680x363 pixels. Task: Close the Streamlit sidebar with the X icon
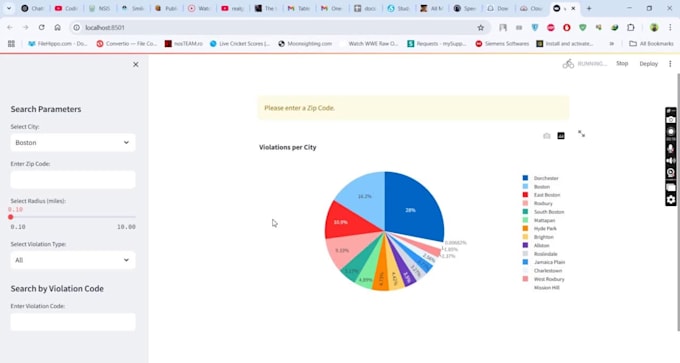tap(136, 65)
